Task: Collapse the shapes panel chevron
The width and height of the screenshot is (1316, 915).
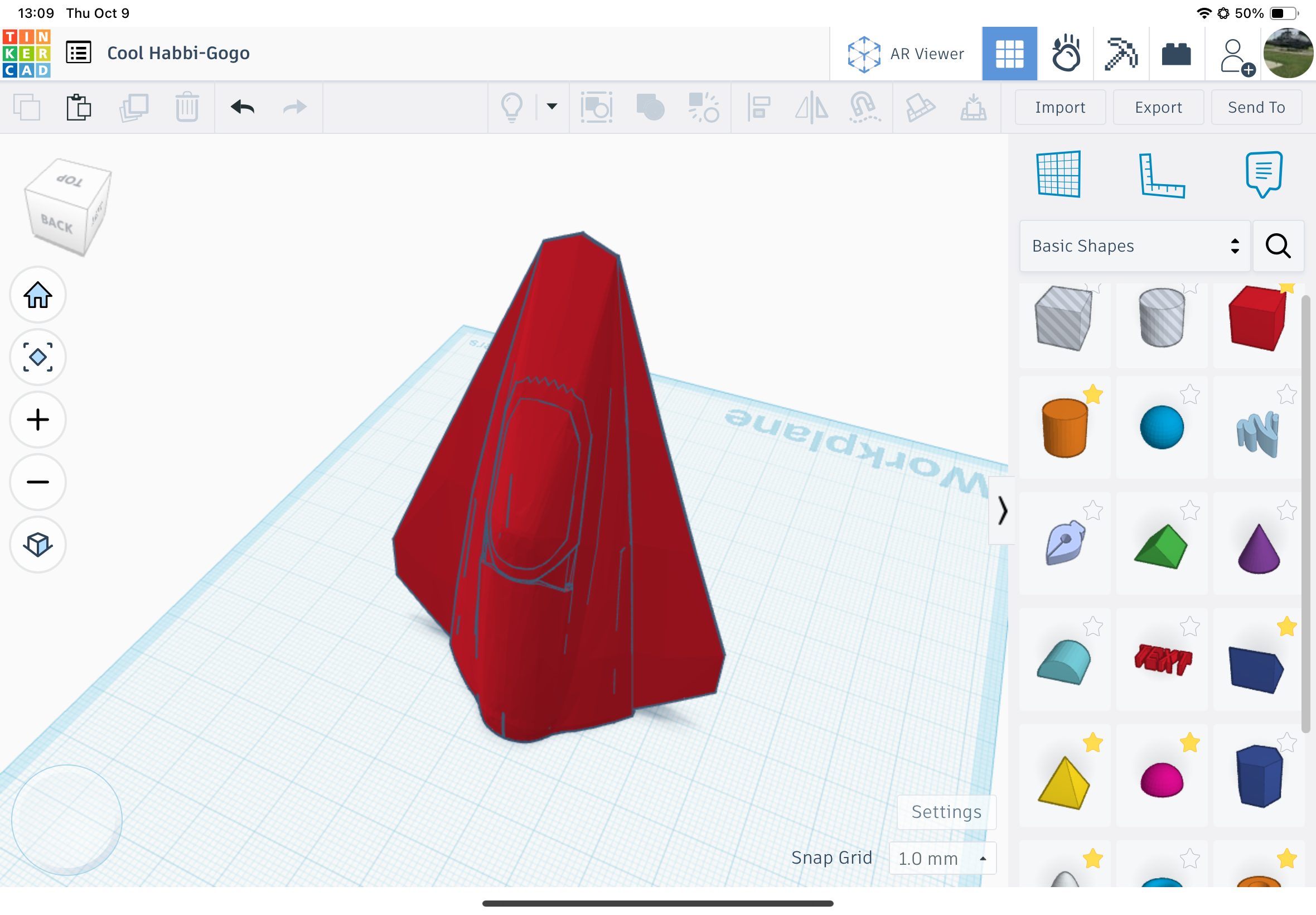Action: [1002, 511]
